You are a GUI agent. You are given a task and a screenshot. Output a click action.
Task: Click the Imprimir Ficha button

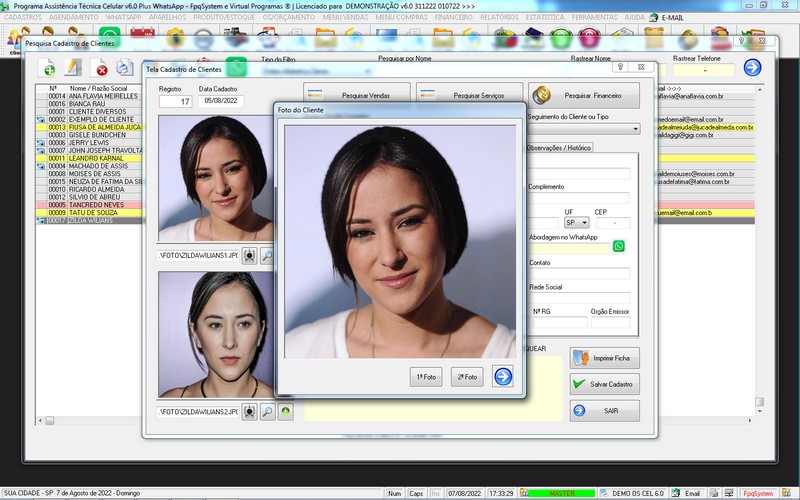(x=605, y=358)
